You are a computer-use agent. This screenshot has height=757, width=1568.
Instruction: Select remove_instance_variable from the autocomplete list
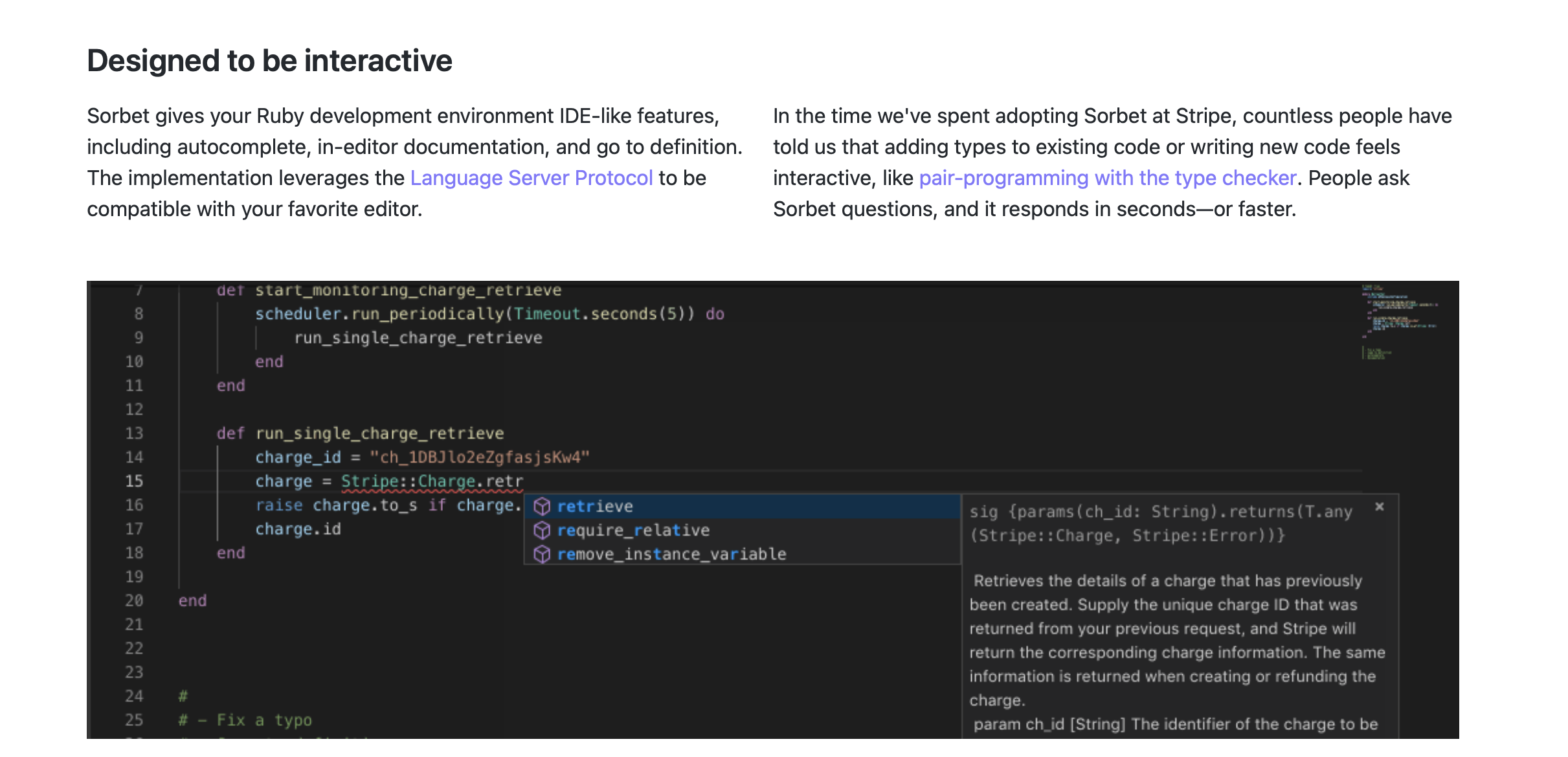tap(672, 554)
